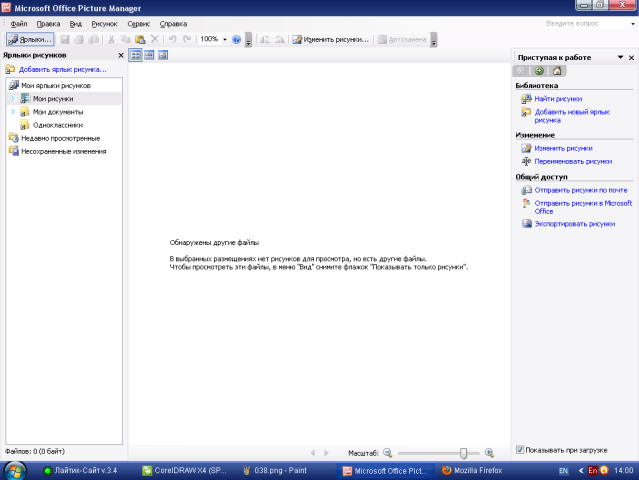Click the Cut scissors icon
639x480 pixels.
point(111,40)
